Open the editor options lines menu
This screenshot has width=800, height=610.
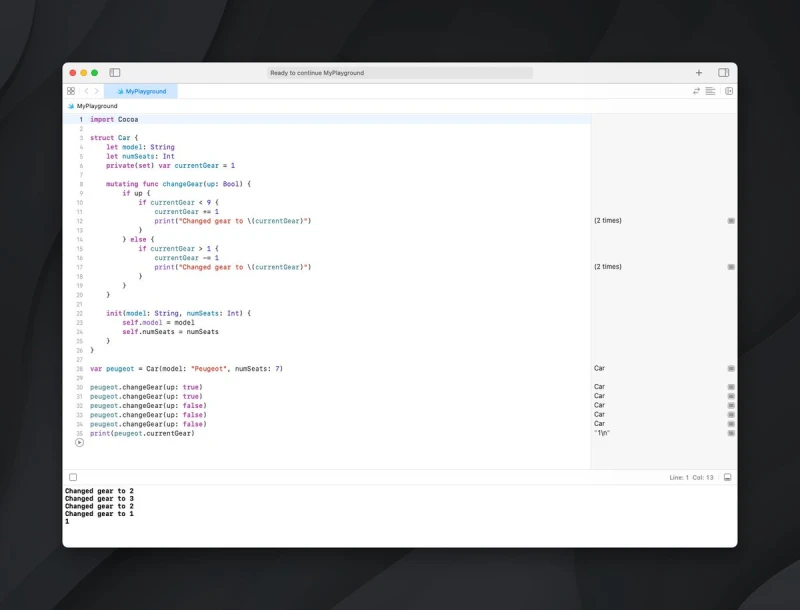(710, 91)
